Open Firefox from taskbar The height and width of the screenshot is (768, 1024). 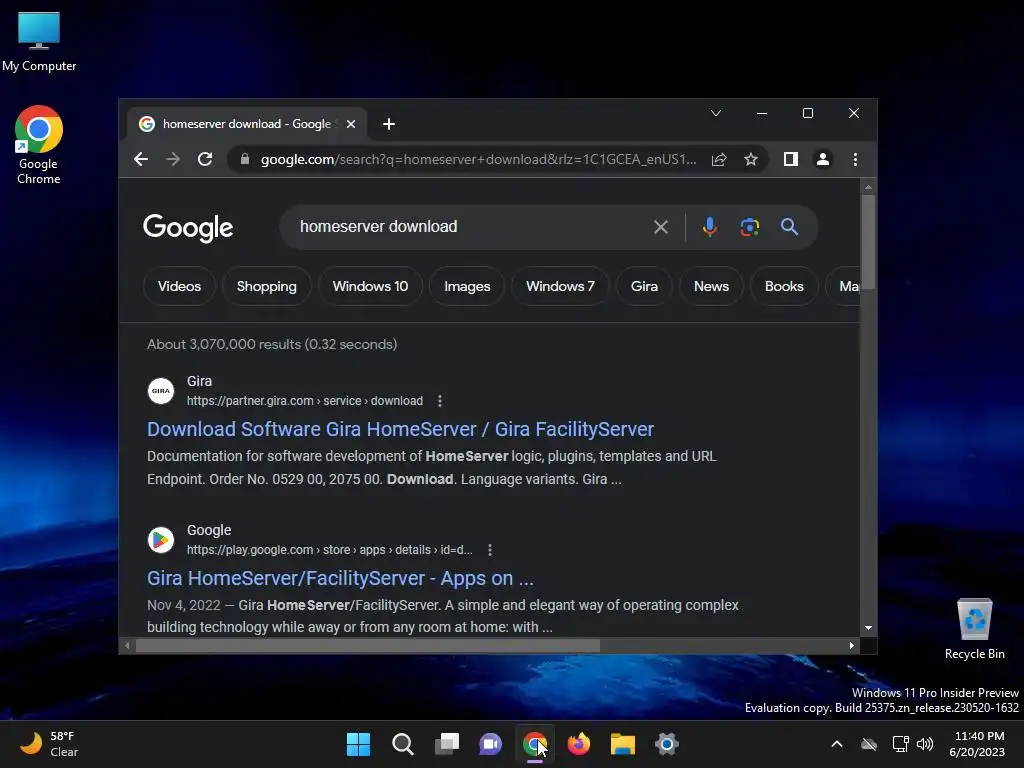pyautogui.click(x=579, y=744)
